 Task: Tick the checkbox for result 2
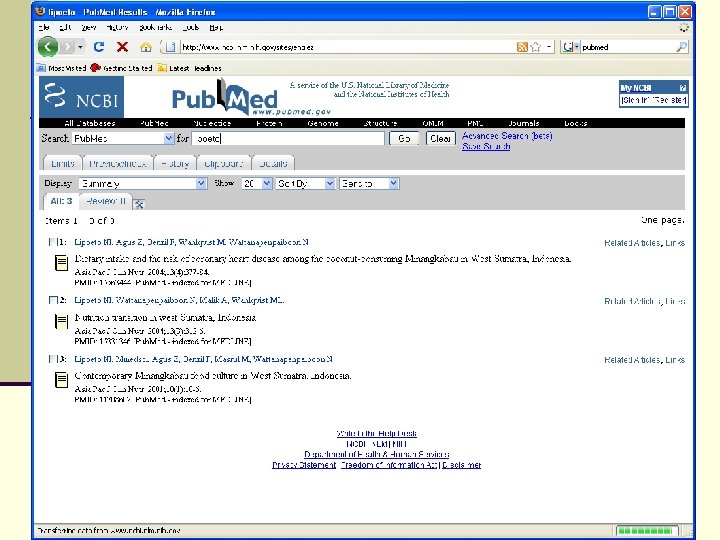[53, 300]
